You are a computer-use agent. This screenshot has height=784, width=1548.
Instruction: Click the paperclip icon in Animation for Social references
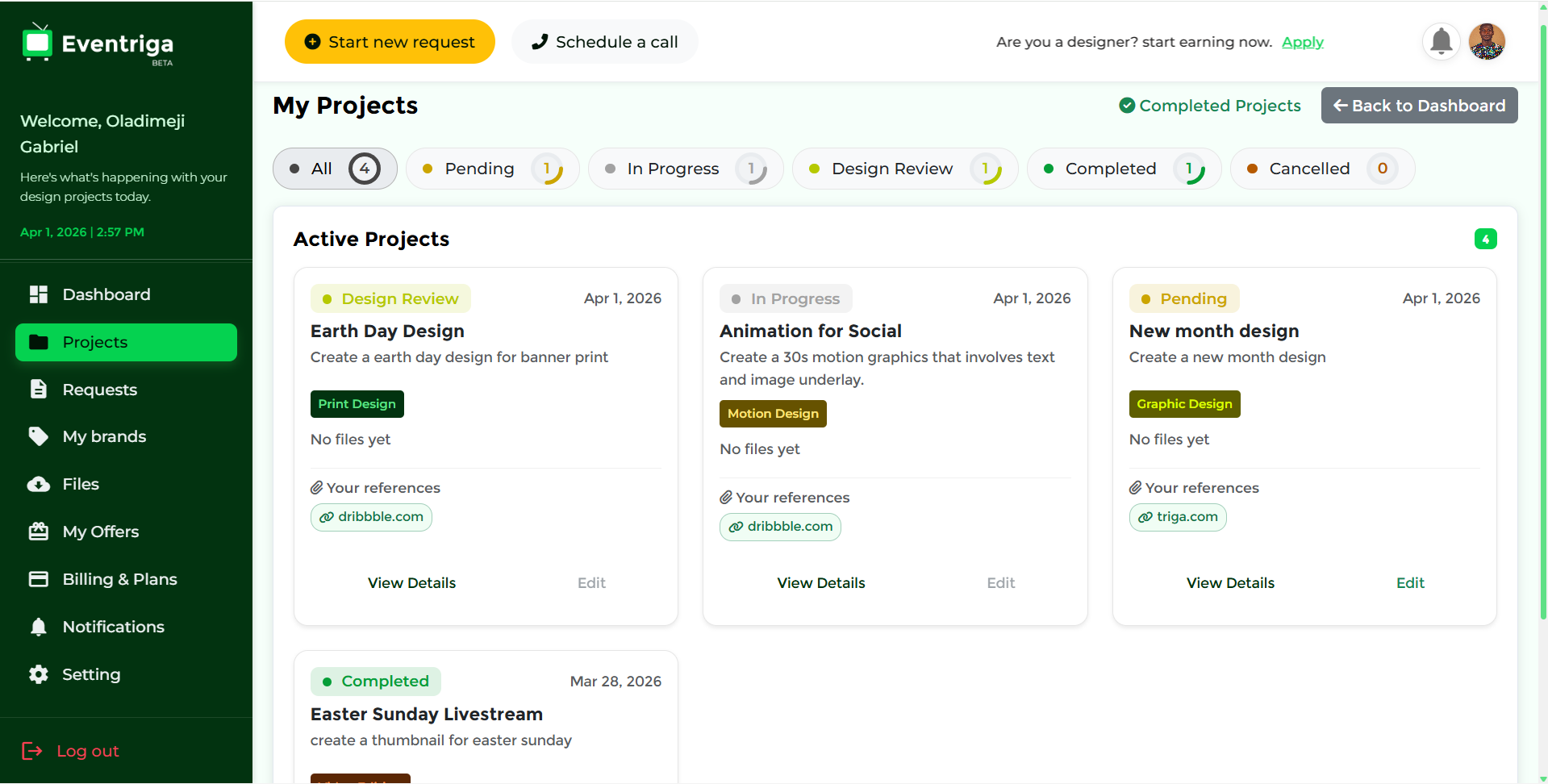[726, 498]
